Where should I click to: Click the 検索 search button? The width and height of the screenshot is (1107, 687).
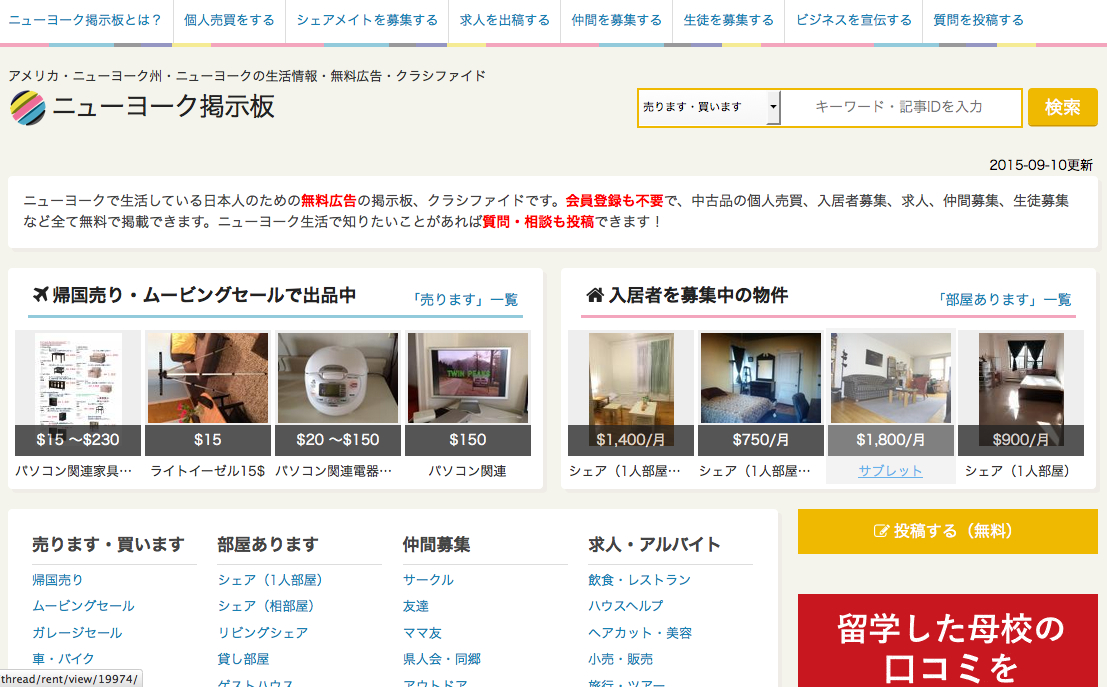(1063, 107)
